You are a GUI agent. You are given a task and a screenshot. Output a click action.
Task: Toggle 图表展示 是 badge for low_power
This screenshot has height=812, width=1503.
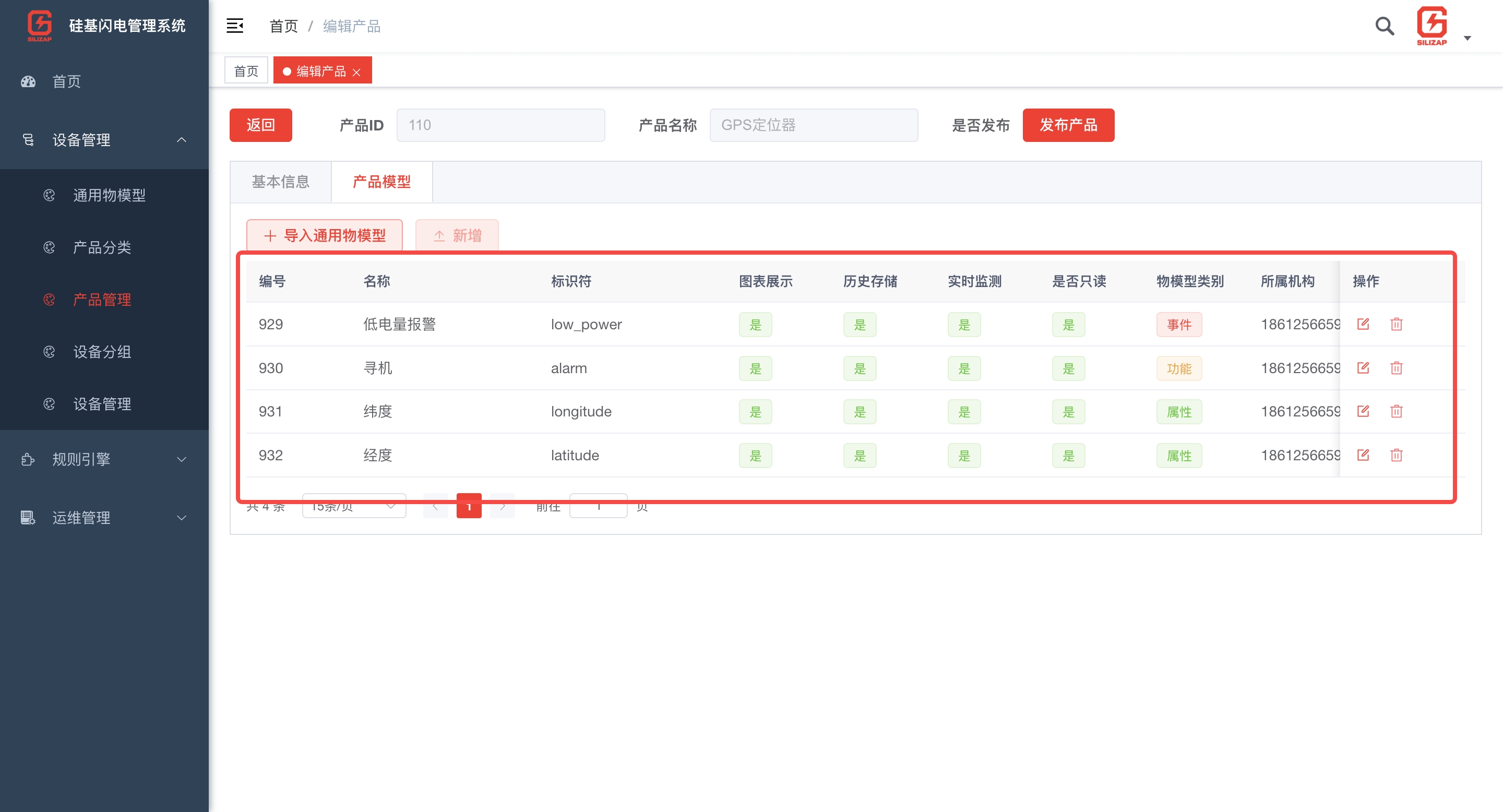click(x=755, y=325)
